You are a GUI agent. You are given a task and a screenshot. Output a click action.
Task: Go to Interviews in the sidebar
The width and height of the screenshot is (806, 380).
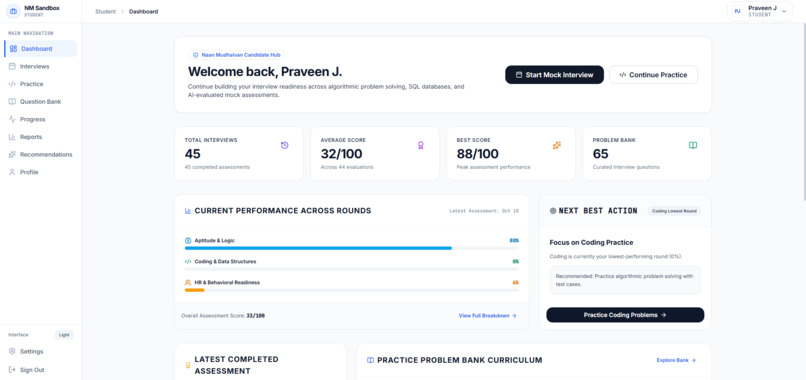click(x=41, y=66)
